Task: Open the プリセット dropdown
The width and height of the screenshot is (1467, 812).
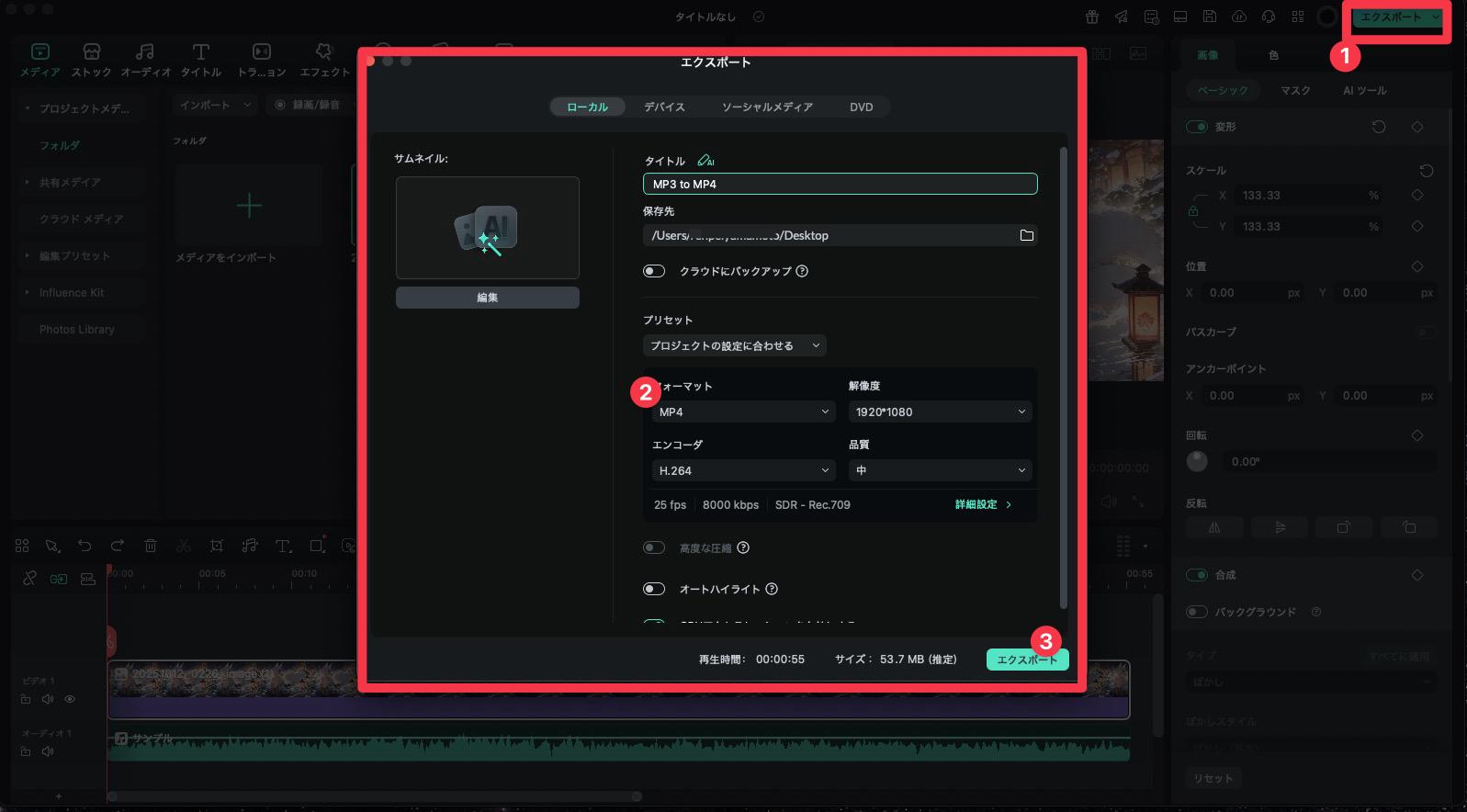Action: click(x=735, y=346)
